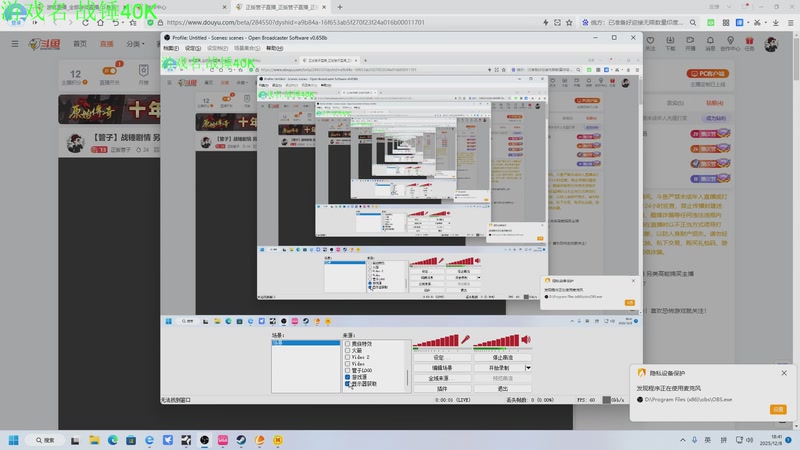Image resolution: width=800 pixels, height=450 pixels.
Task: Select the highlighted scene in OBS list
Action: tap(306, 343)
